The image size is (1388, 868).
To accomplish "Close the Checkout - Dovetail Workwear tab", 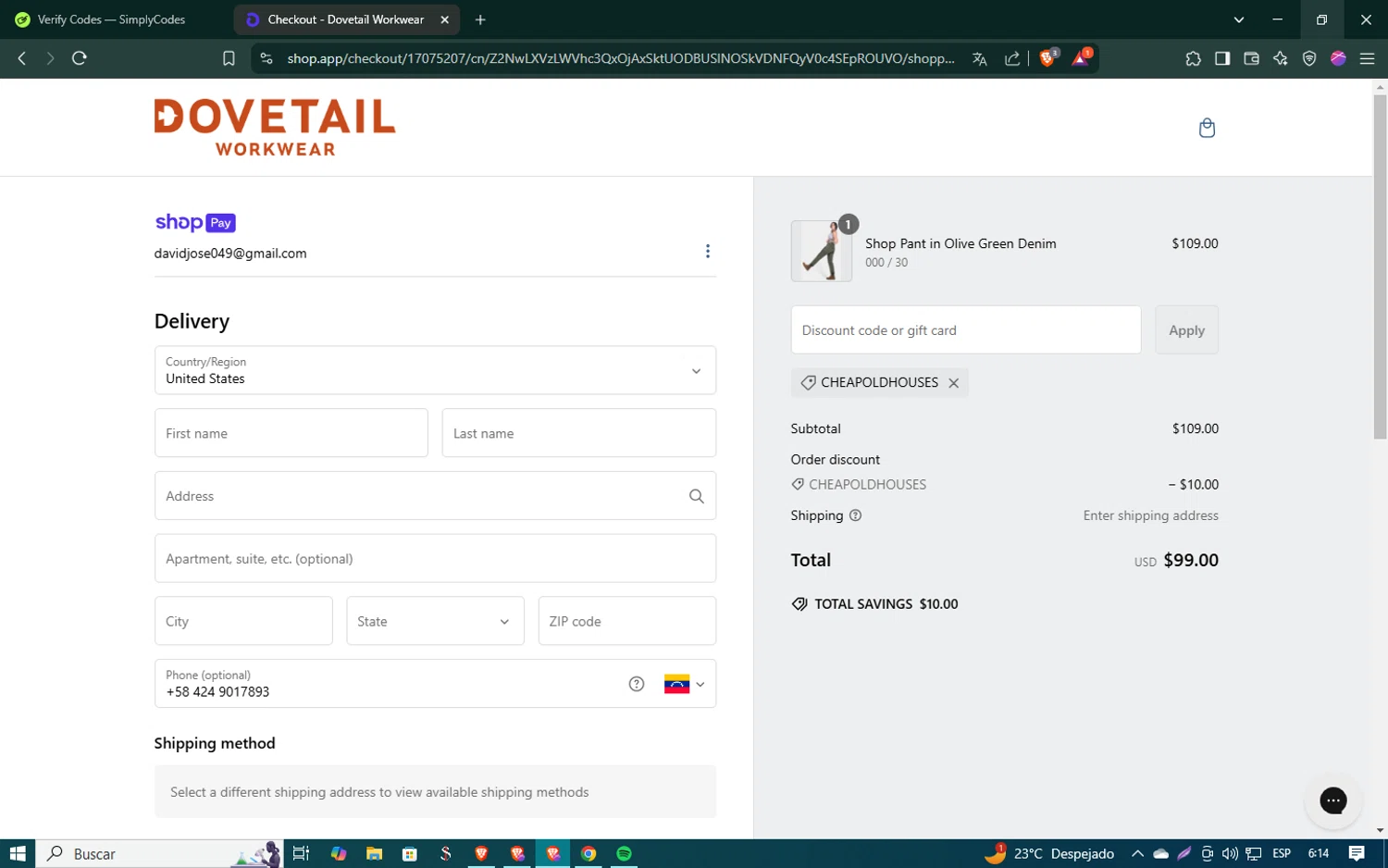I will [x=445, y=19].
